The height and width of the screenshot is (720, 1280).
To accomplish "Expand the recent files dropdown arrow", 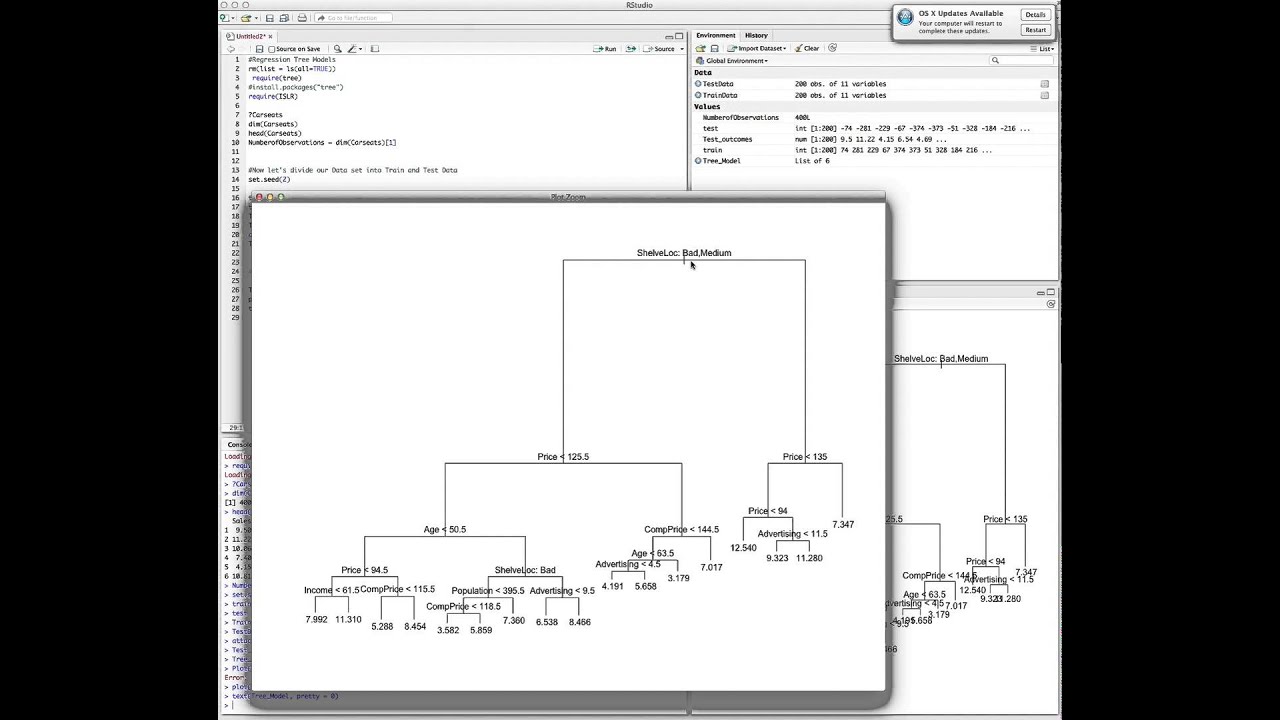I will pyautogui.click(x=256, y=18).
